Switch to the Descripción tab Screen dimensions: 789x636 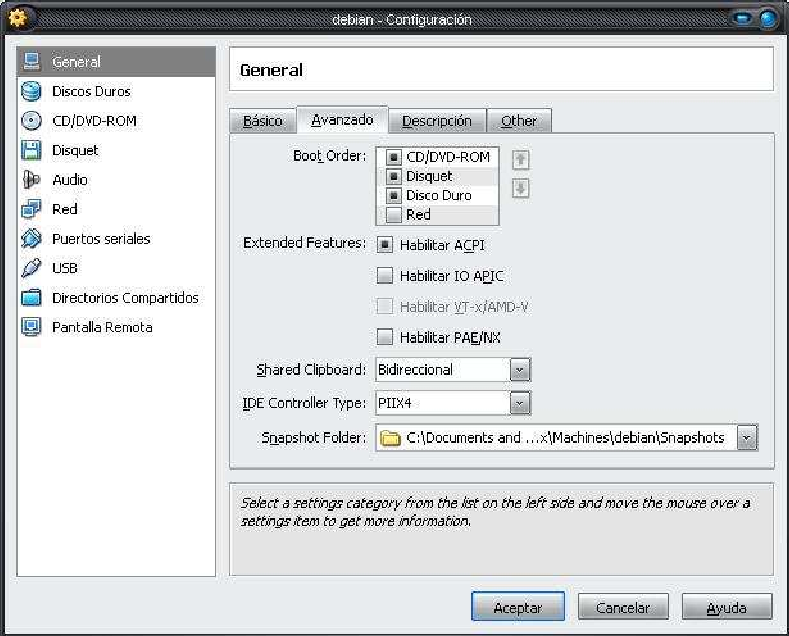coord(436,121)
